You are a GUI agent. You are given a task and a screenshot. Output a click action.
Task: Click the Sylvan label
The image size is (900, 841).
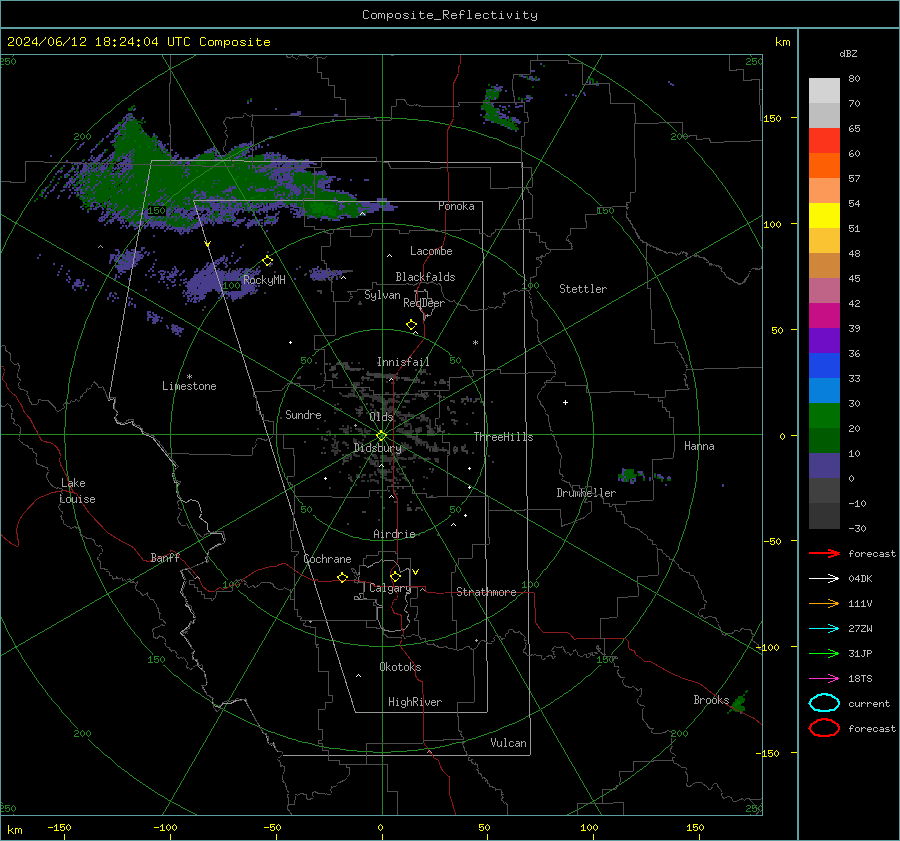382,295
